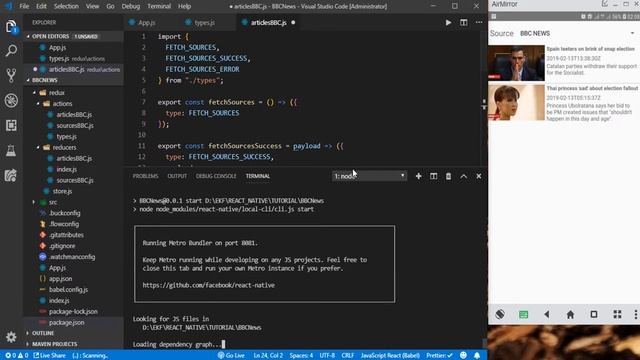The height and width of the screenshot is (360, 640).
Task: Open the Terminal menu
Action: pyautogui.click(x=159, y=6)
